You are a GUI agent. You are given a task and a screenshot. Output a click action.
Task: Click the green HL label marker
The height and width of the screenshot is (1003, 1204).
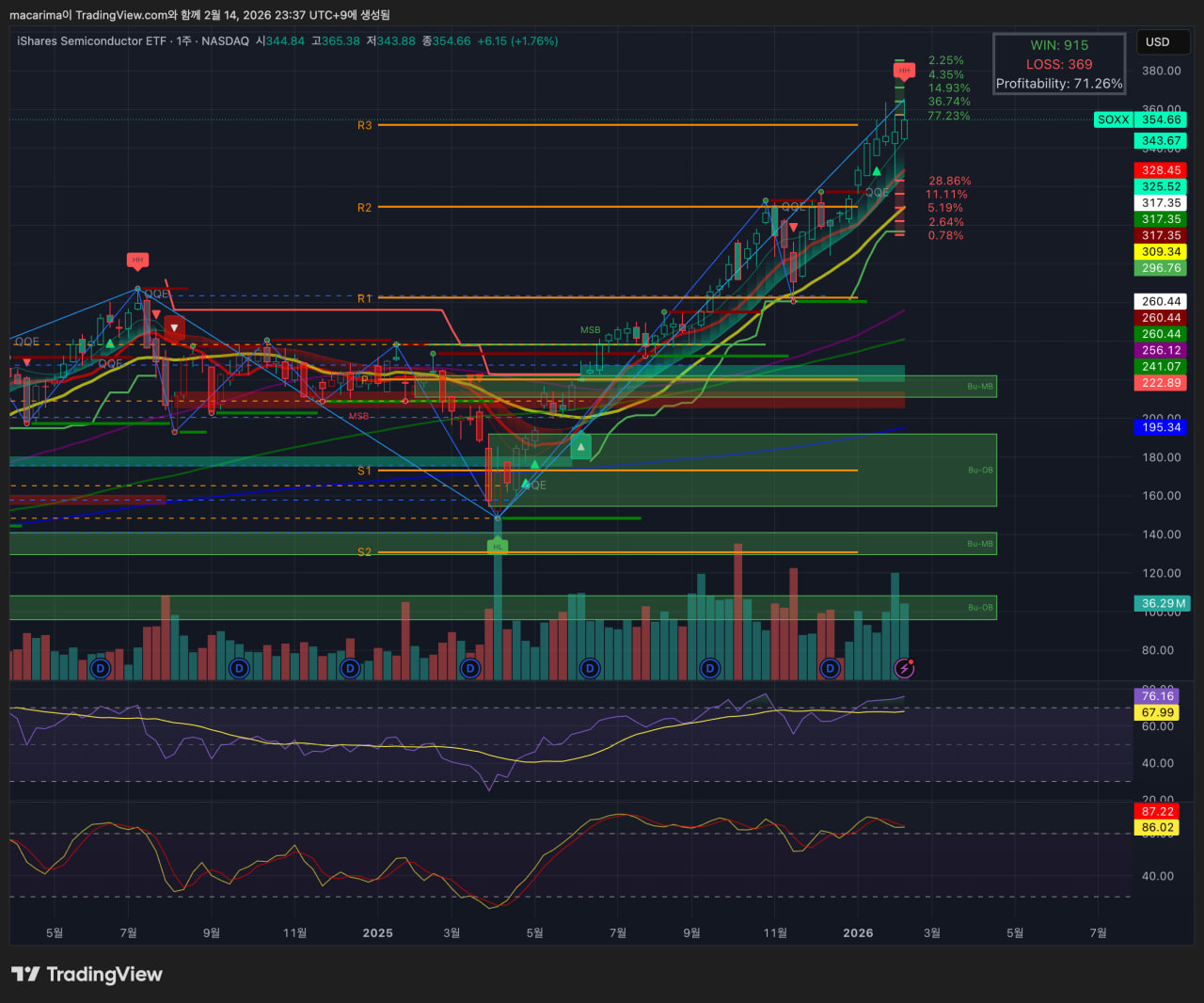click(498, 546)
